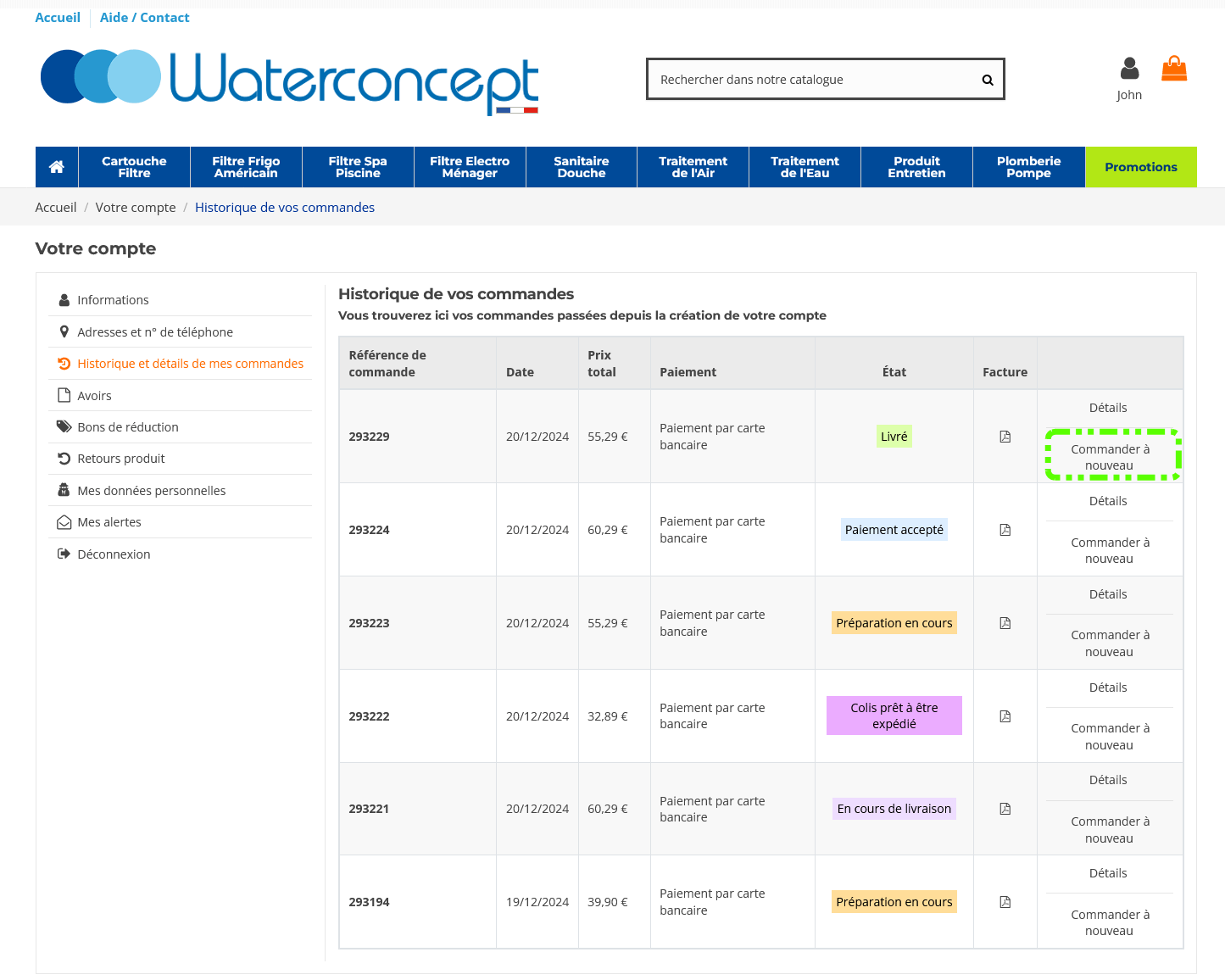Image resolution: width=1225 pixels, height=980 pixels.
Task: Click the Waterconcept logo
Action: click(x=289, y=81)
